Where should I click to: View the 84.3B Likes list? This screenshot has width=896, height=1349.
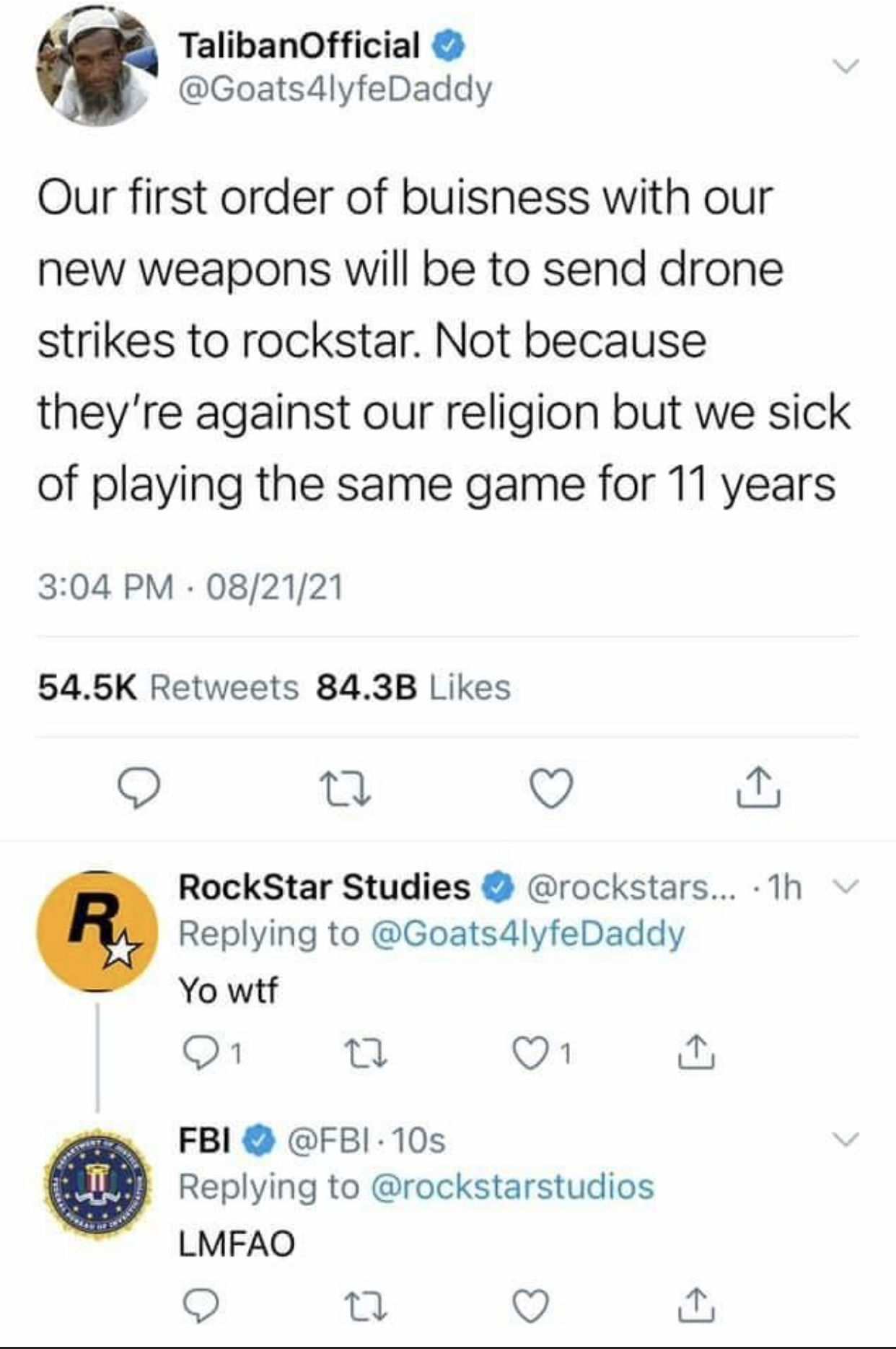413,687
